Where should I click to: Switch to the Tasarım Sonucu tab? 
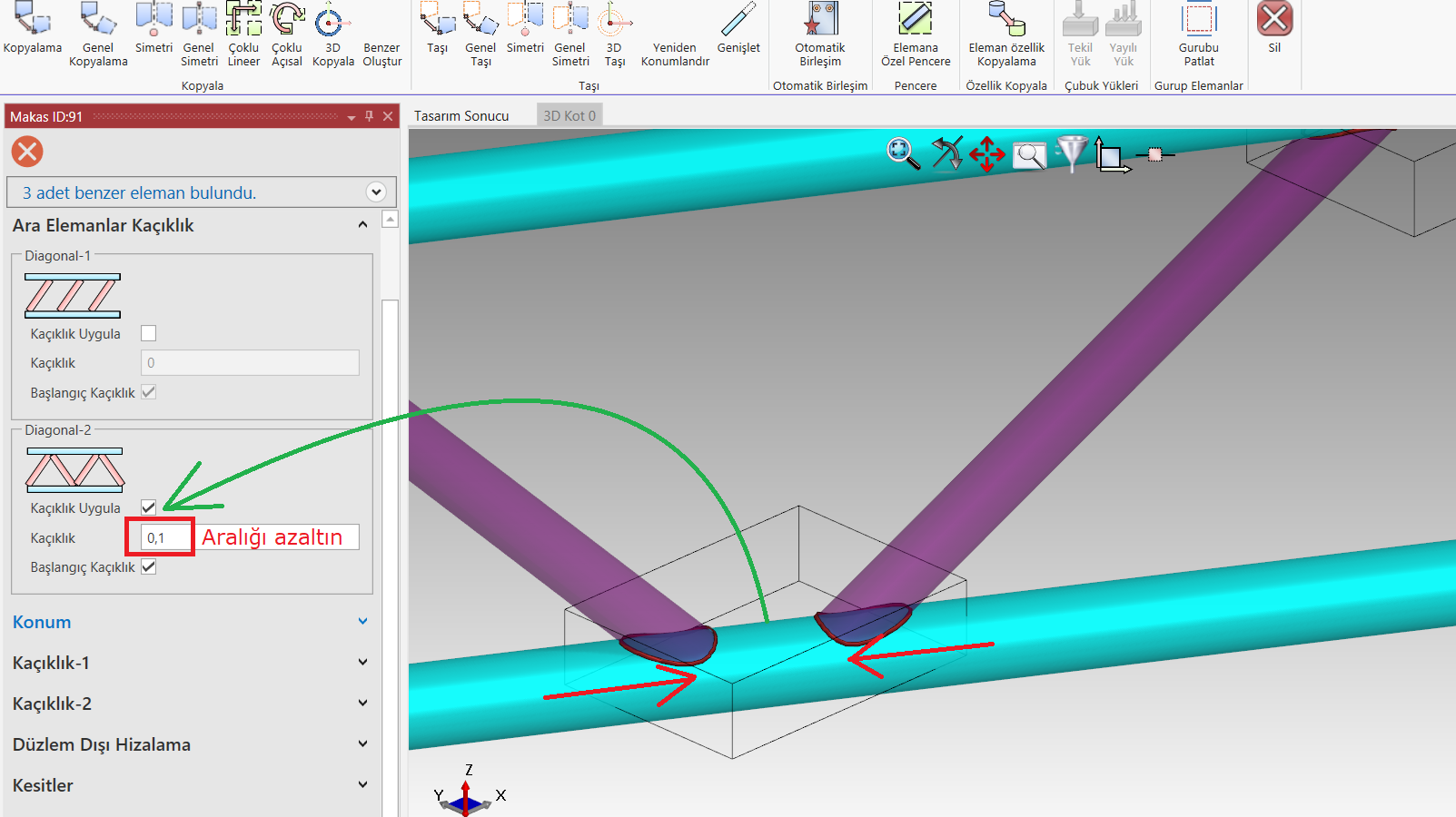tap(461, 116)
